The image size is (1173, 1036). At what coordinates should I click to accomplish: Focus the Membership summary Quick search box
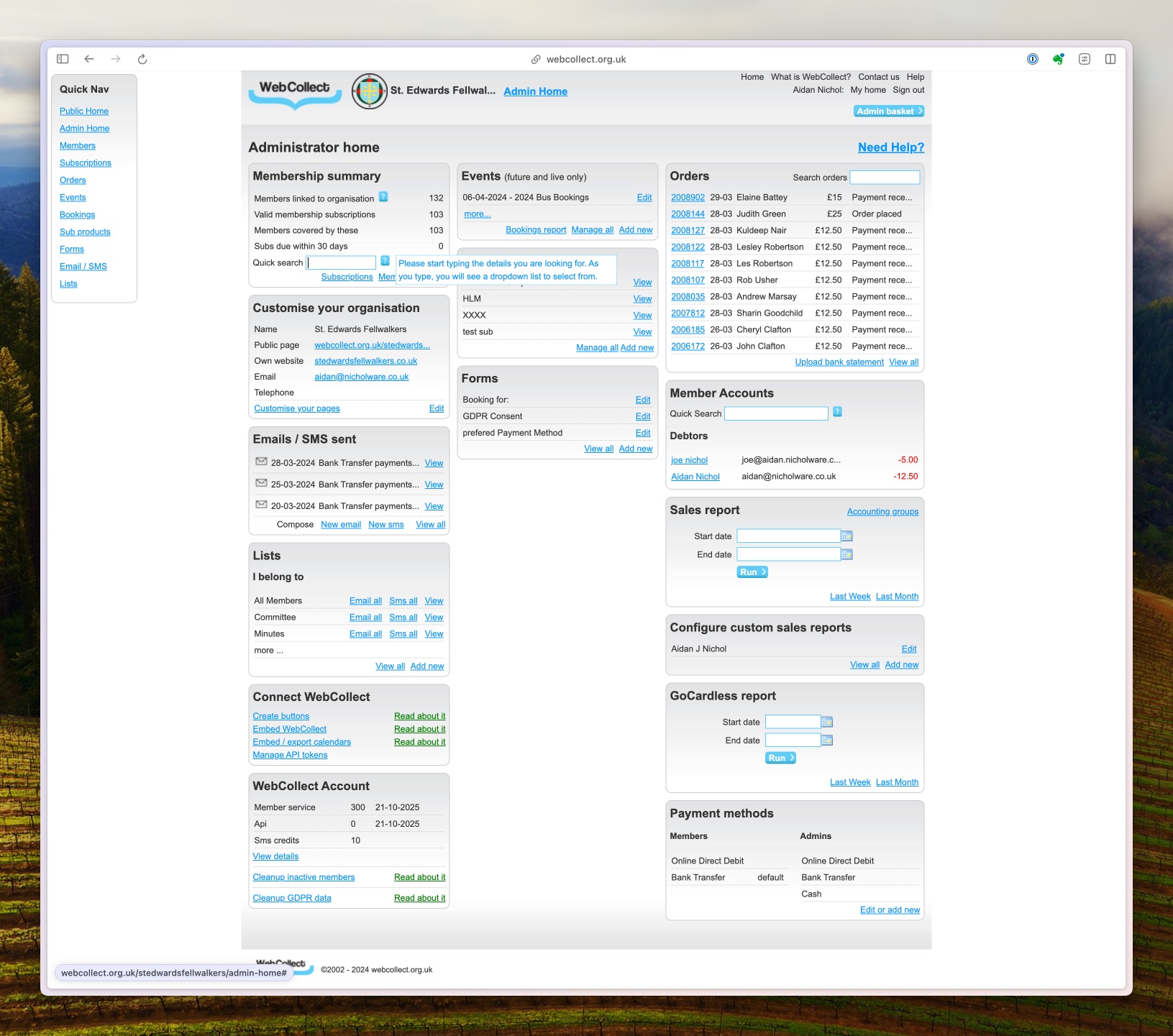click(342, 263)
